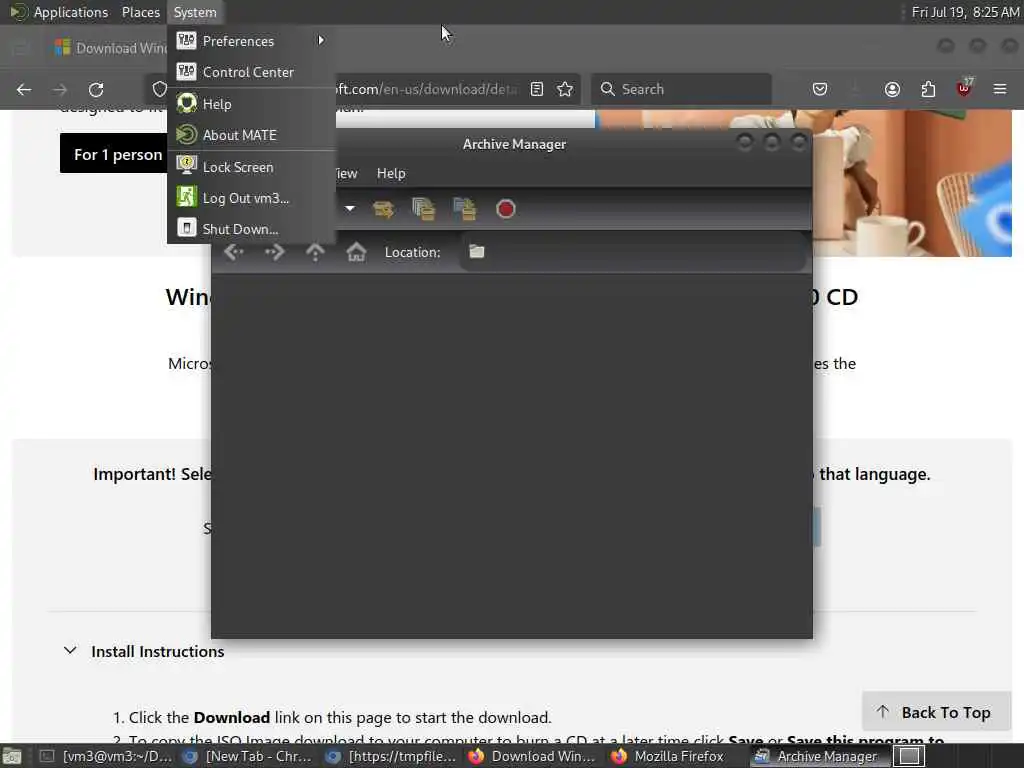Click the About MATE logo icon
1024x768 pixels.
point(187,135)
